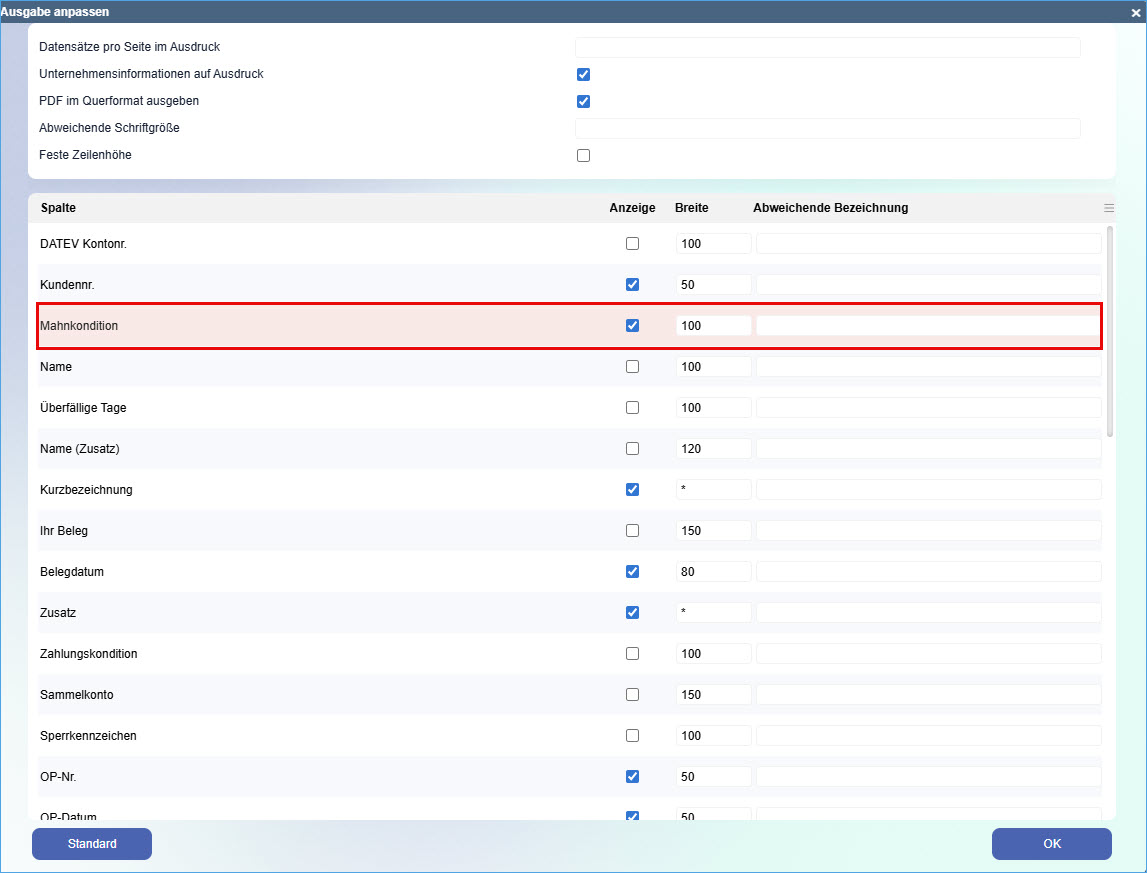The image size is (1147, 873).
Task: Uncheck PDF im Querformat ausgeben
Action: tap(584, 101)
